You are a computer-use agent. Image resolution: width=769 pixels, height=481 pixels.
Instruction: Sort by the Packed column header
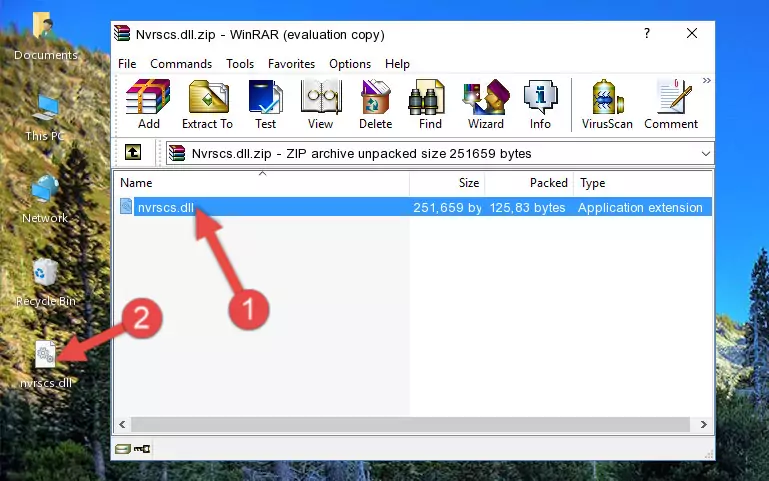tap(529, 183)
